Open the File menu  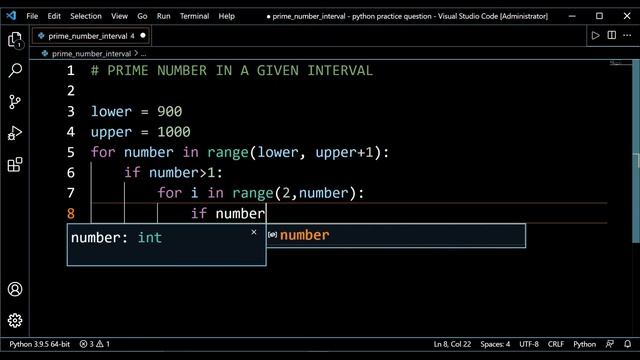32,16
